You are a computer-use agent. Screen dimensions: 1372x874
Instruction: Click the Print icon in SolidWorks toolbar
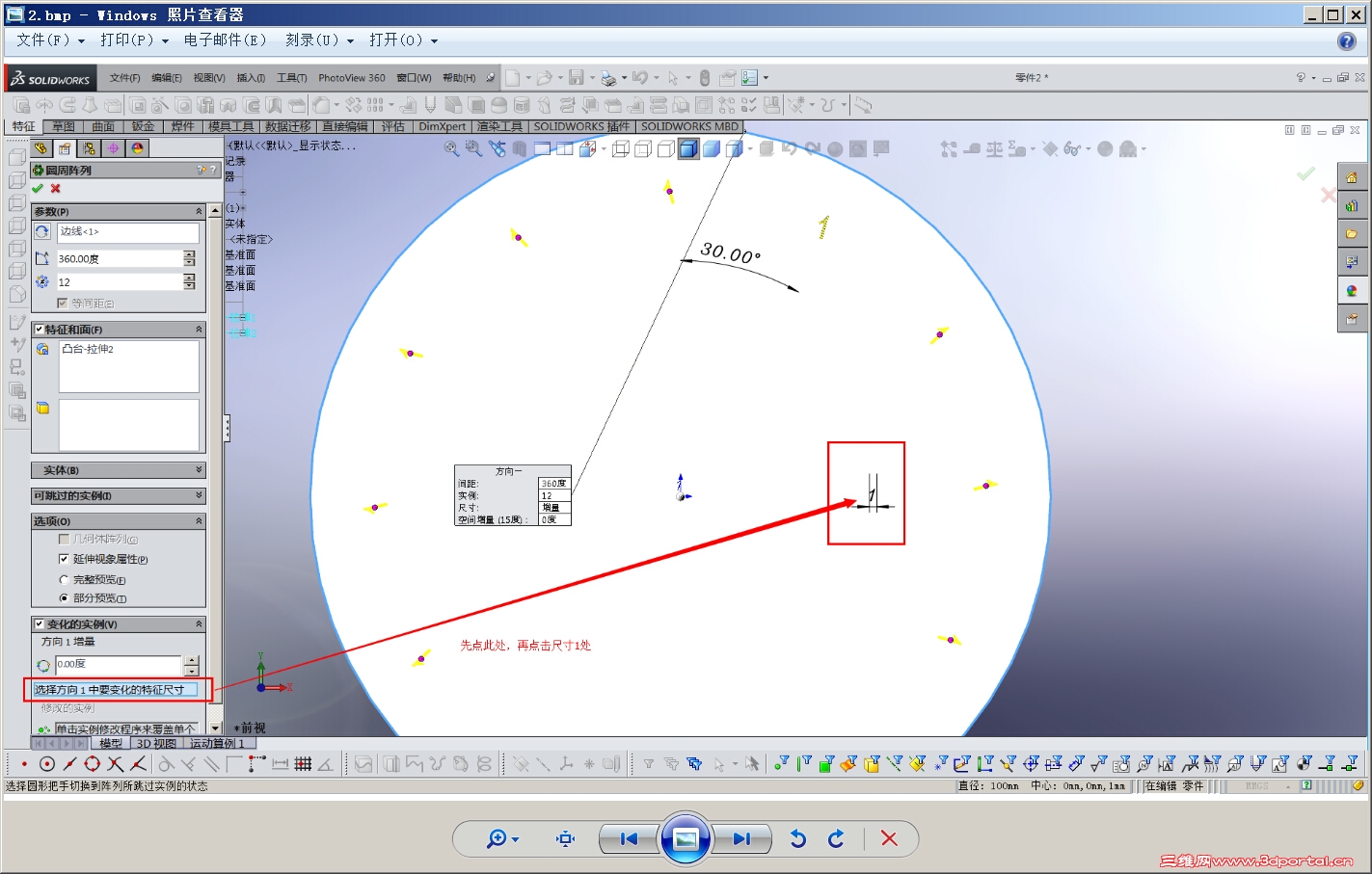pos(608,78)
